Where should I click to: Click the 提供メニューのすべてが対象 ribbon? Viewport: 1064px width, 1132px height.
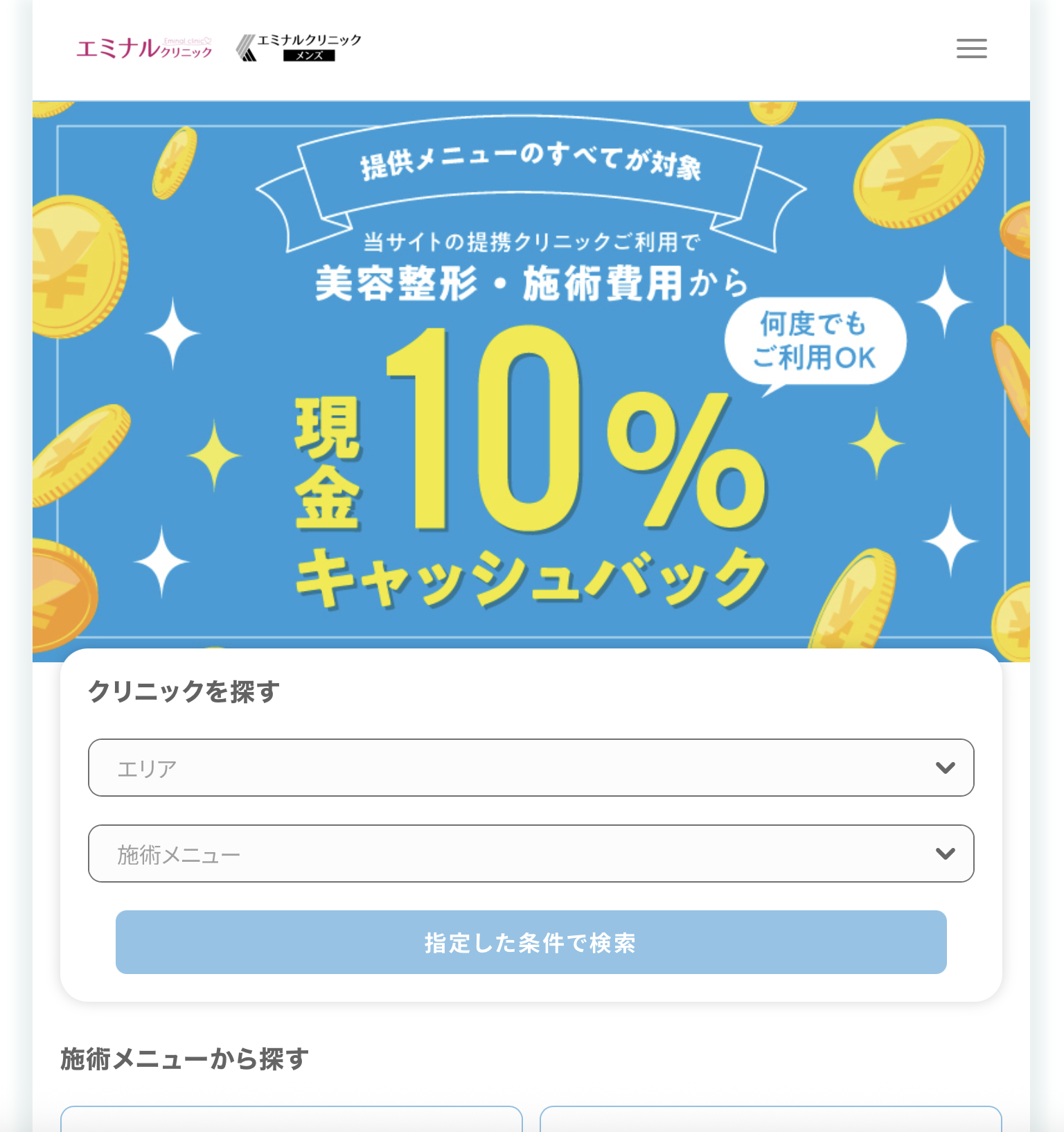[530, 163]
